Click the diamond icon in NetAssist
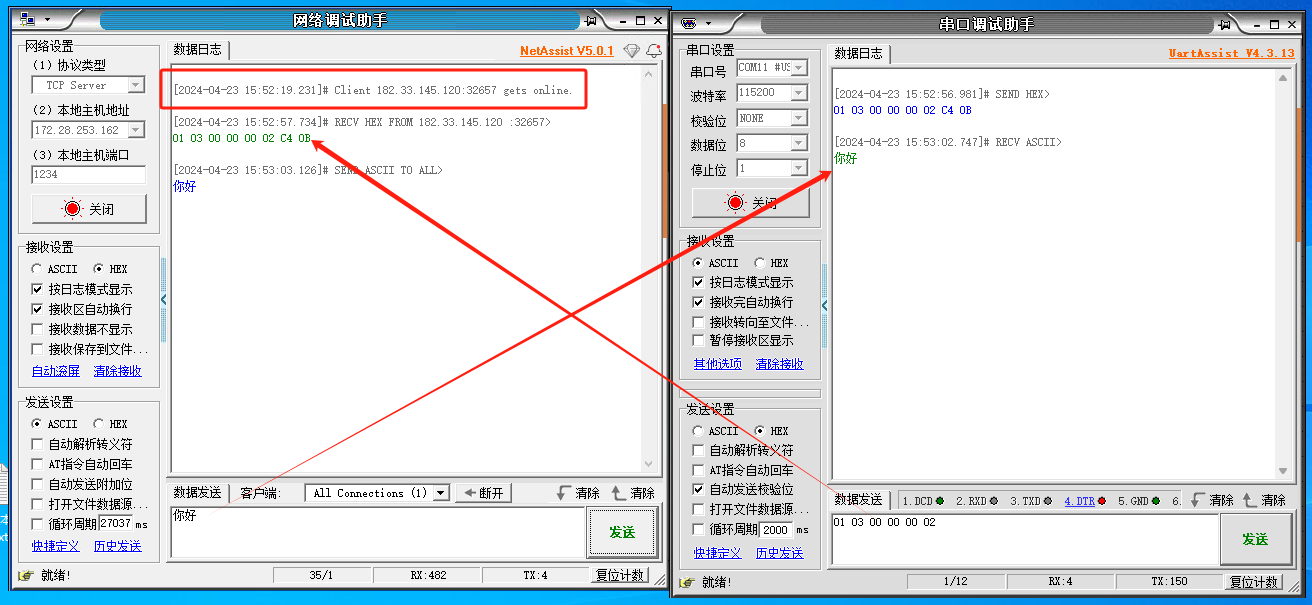 (631, 51)
